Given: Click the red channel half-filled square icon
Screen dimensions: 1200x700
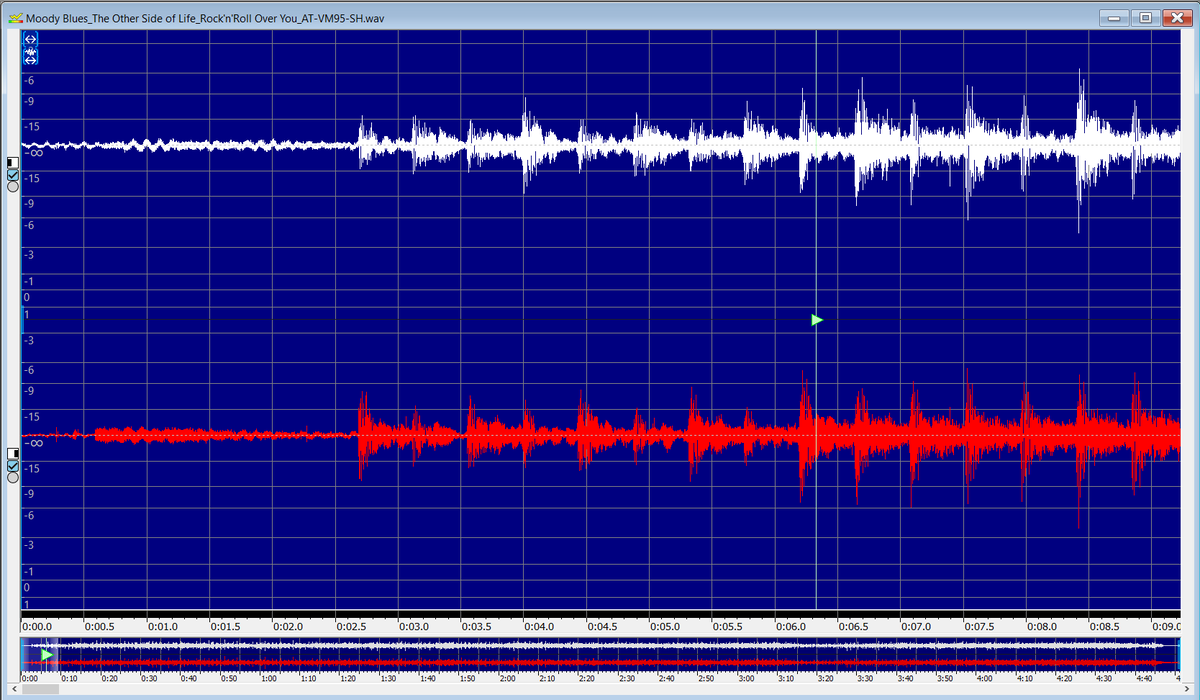Looking at the screenshot, I should coord(13,453).
